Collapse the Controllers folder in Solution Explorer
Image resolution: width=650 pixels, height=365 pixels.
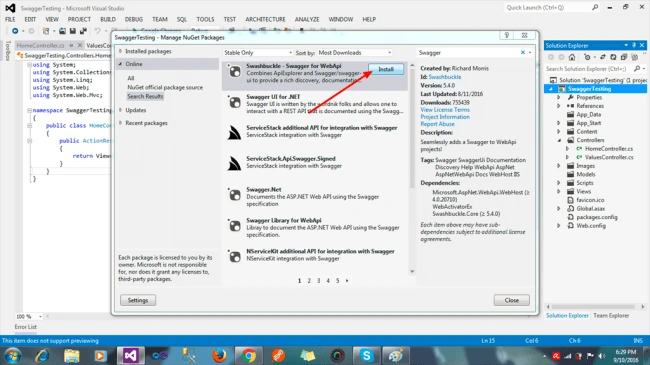tap(559, 140)
